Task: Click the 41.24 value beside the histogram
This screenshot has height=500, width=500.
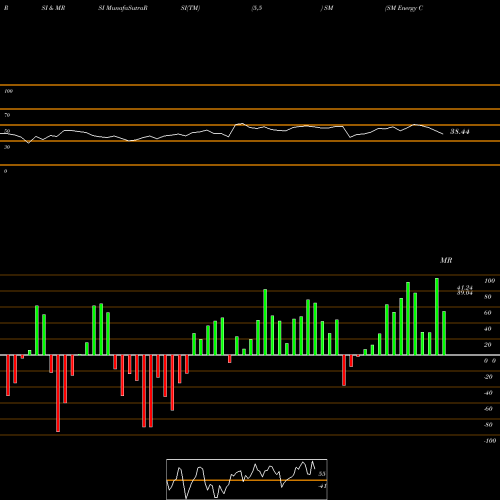Action: tap(465, 287)
